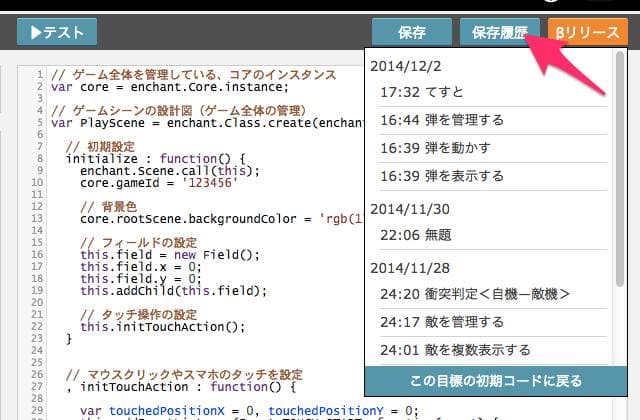This screenshot has height=420, width=640.
Task: Click the var core = enchant.Core.instance line
Action: click(x=150, y=87)
